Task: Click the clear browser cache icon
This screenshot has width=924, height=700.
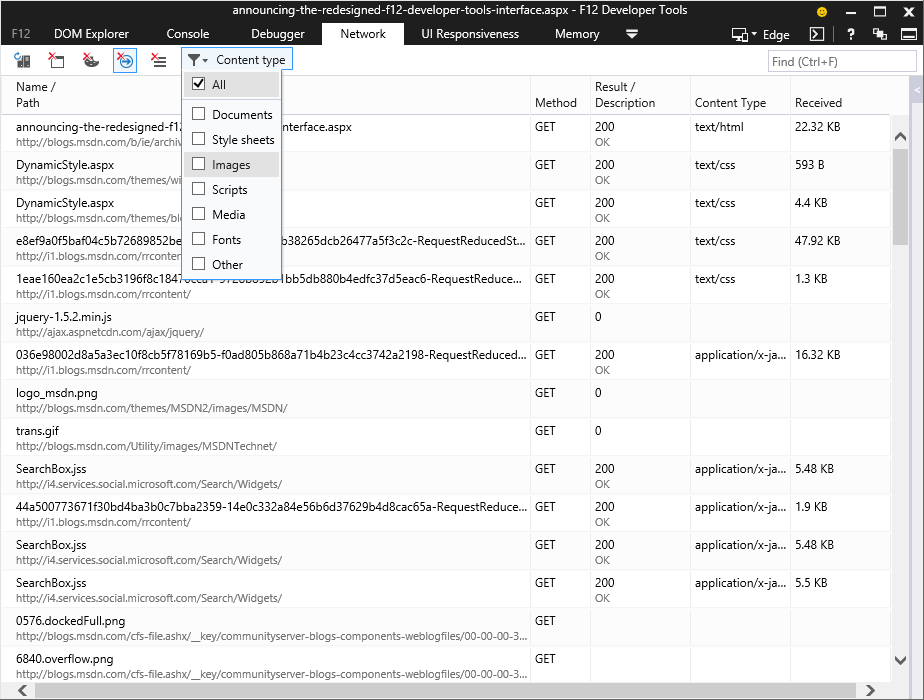Action: (x=56, y=60)
